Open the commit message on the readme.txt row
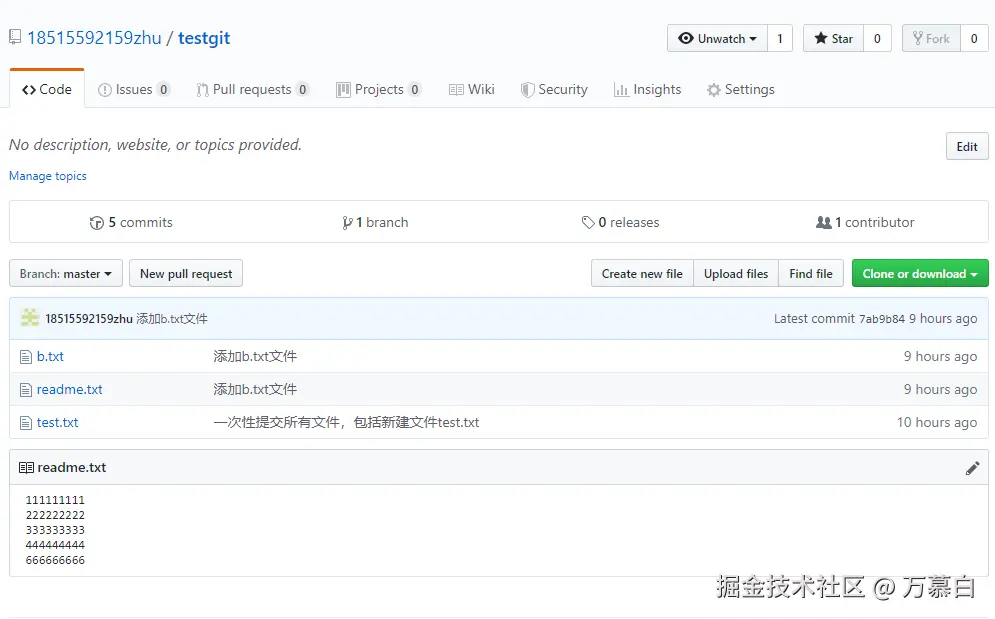The image size is (995, 619). pos(255,389)
